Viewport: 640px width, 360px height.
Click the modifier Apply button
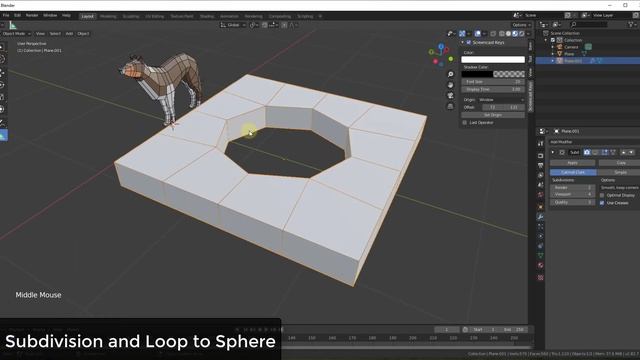pyautogui.click(x=573, y=163)
